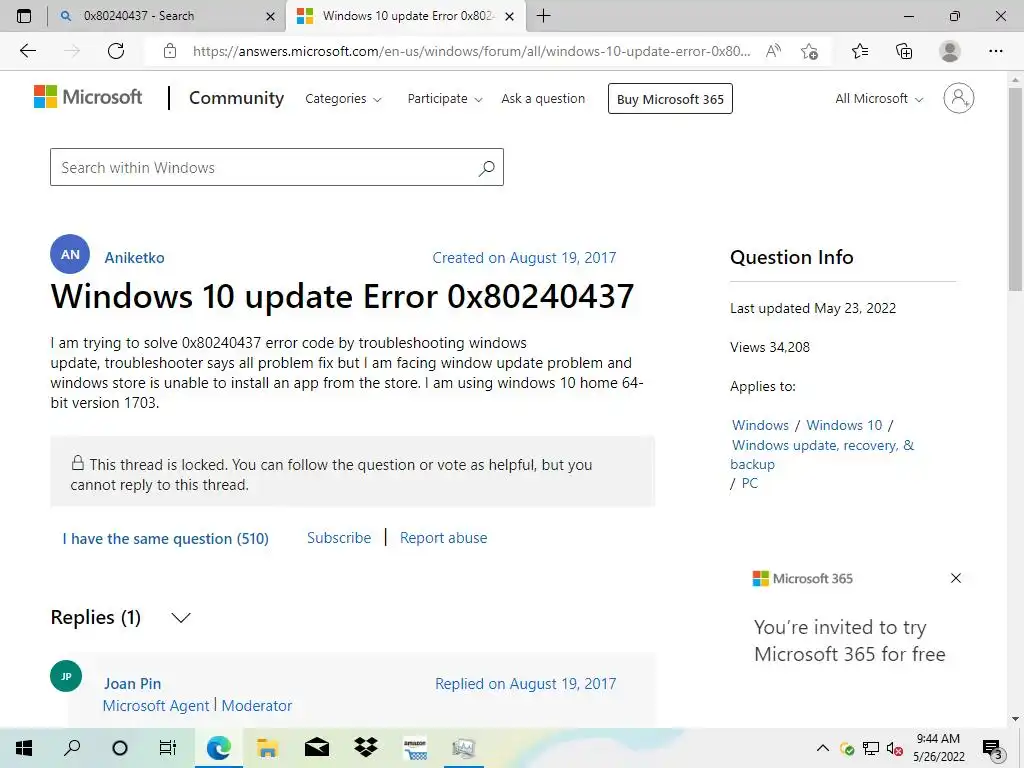Click the Microsoft logo
1024x768 pixels.
click(x=88, y=97)
